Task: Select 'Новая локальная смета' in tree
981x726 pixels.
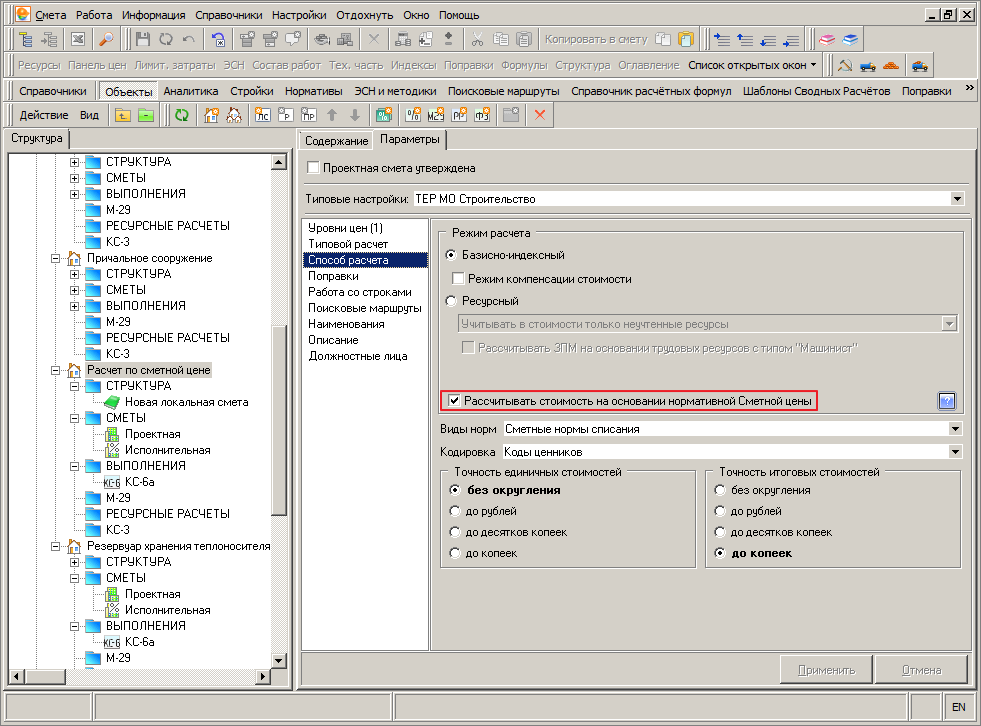Action: click(186, 402)
